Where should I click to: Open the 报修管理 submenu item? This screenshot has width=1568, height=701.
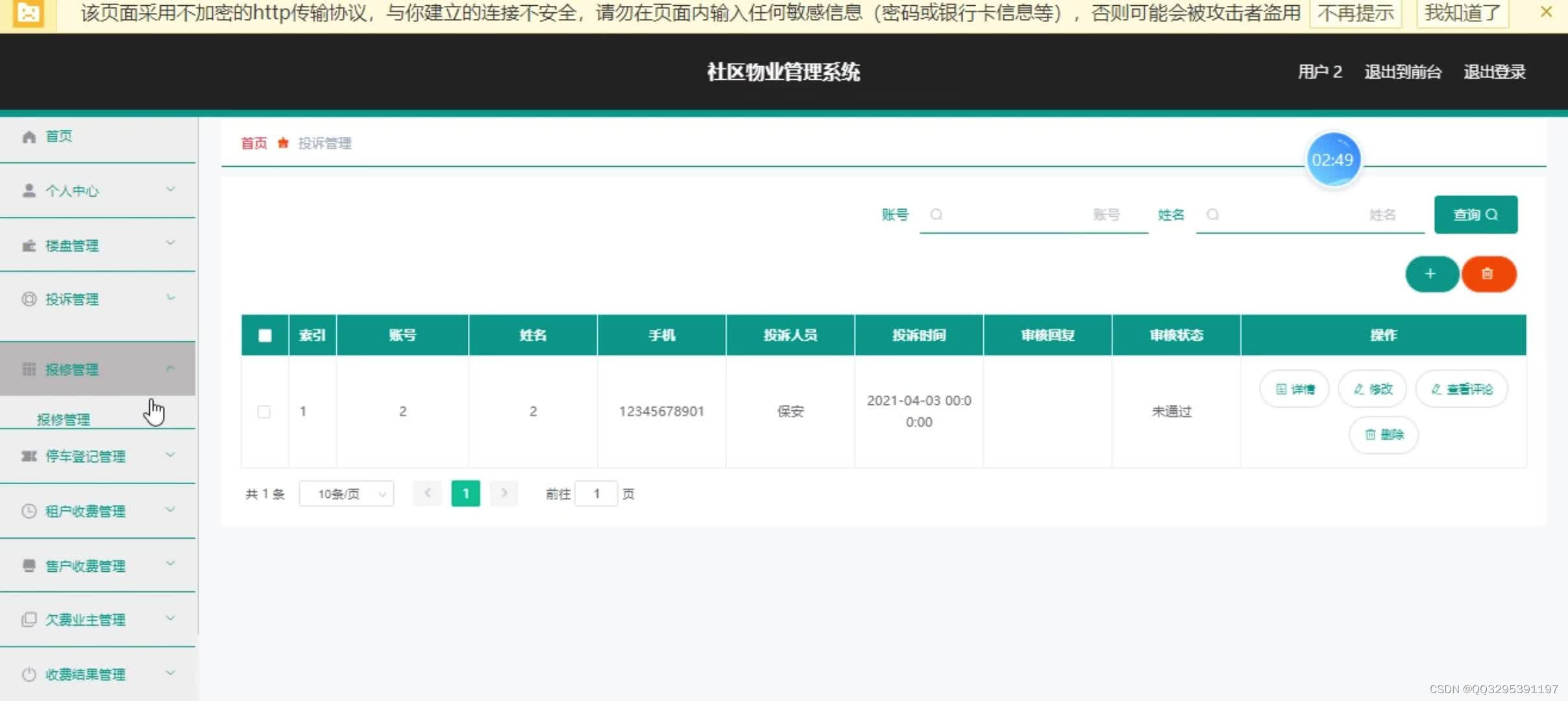(x=64, y=419)
